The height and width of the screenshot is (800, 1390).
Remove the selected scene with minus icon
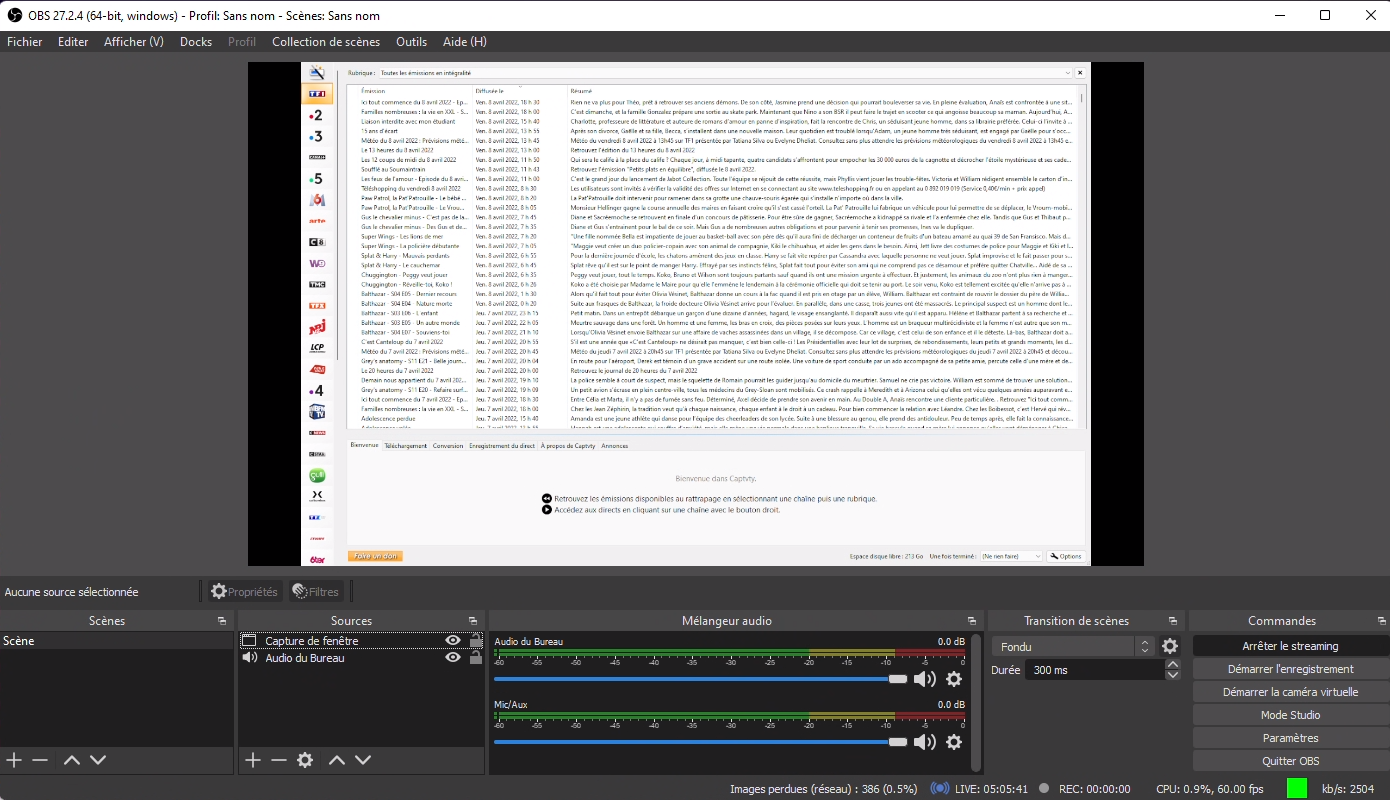pyautogui.click(x=40, y=760)
